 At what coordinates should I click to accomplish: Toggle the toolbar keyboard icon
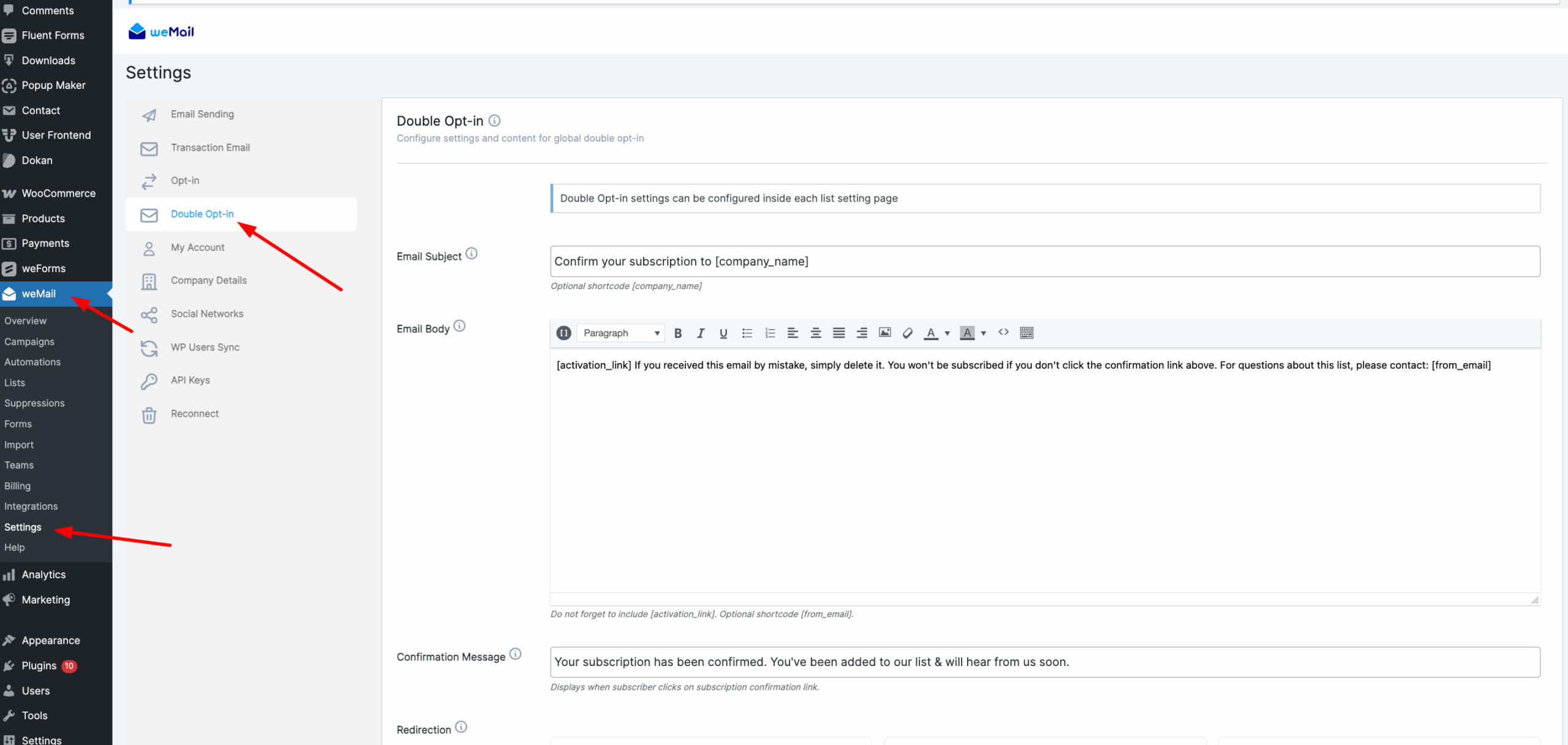click(x=1027, y=333)
